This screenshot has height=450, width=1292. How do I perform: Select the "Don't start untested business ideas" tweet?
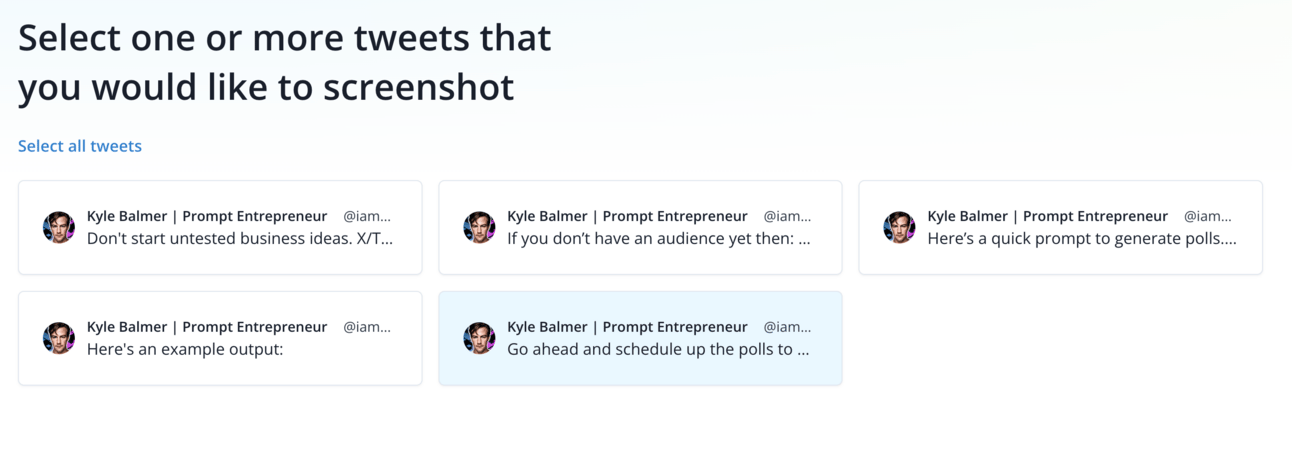(240, 240)
